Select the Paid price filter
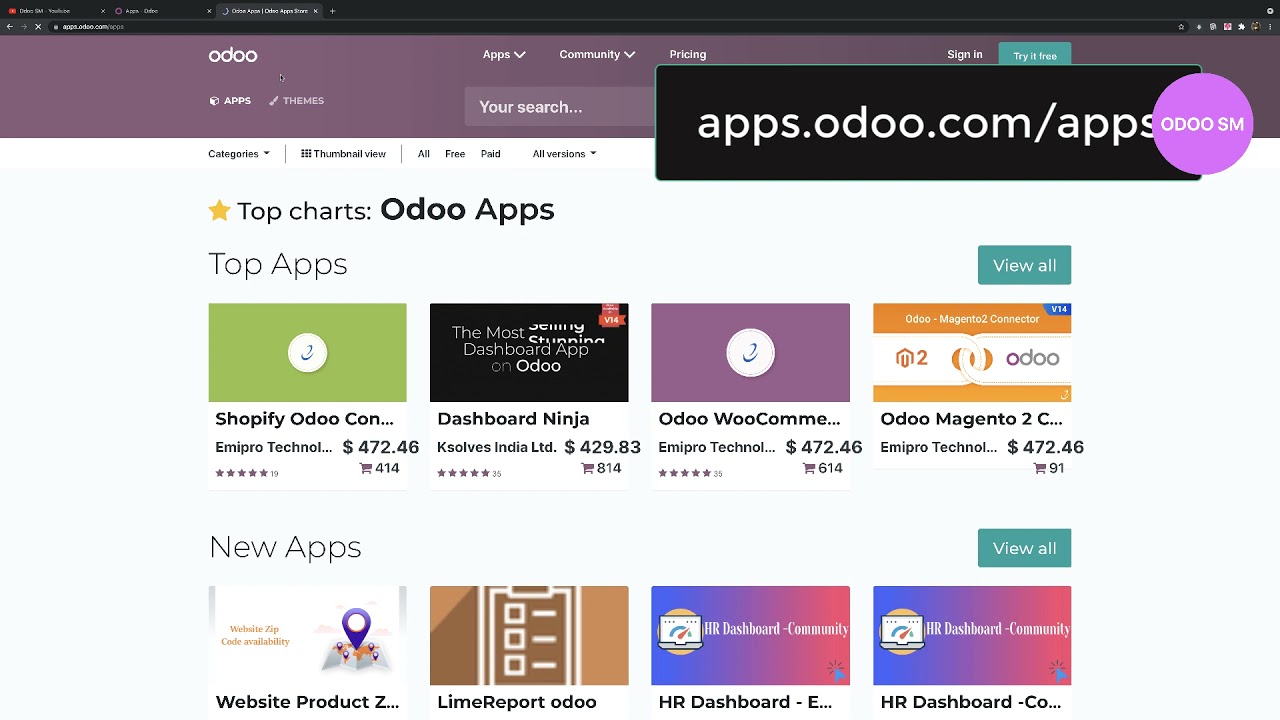The width and height of the screenshot is (1280, 720). (x=490, y=154)
